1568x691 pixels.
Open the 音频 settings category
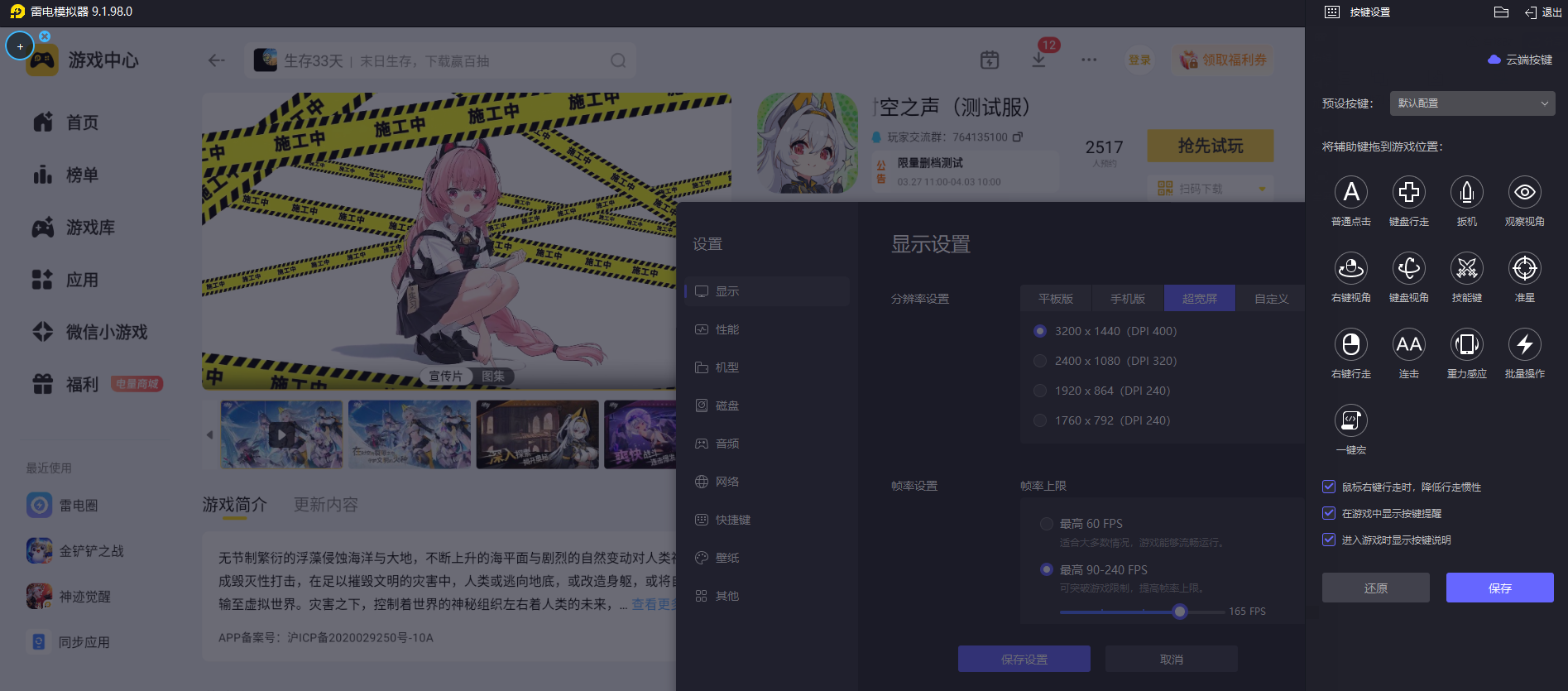click(x=767, y=444)
